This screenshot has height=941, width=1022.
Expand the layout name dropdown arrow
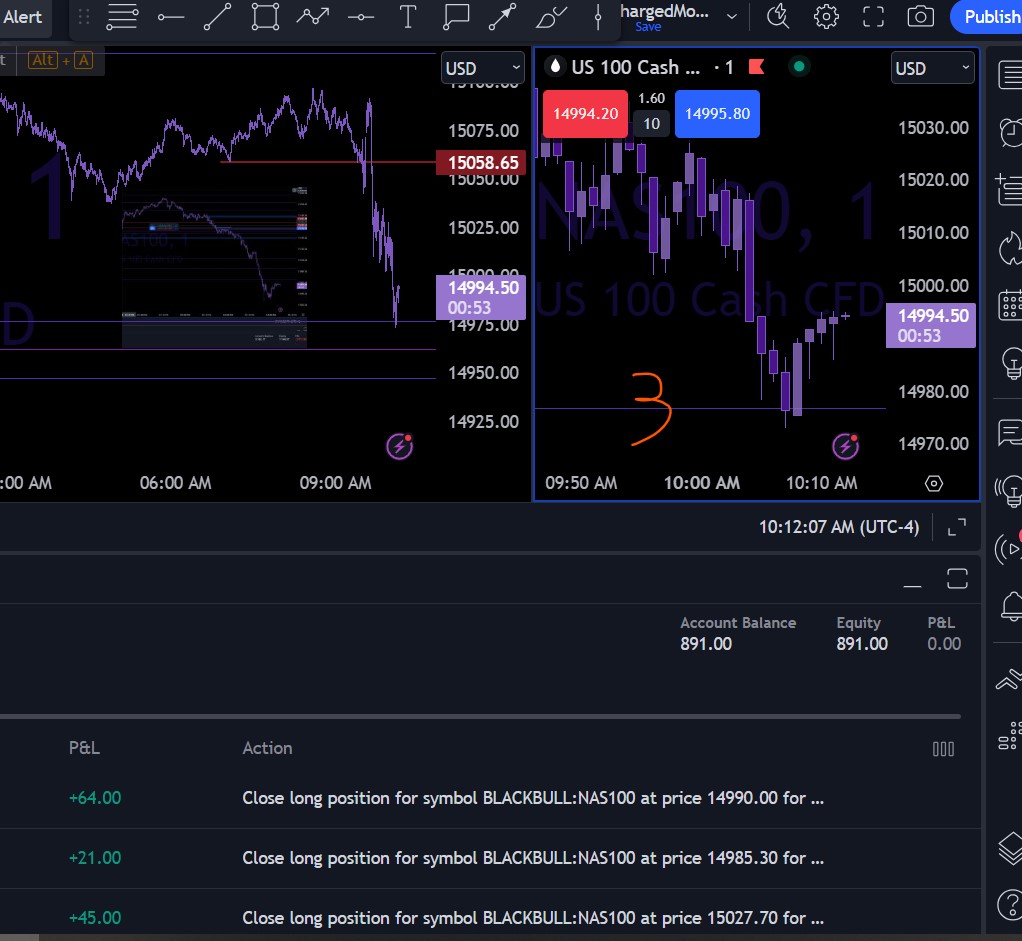[x=732, y=16]
